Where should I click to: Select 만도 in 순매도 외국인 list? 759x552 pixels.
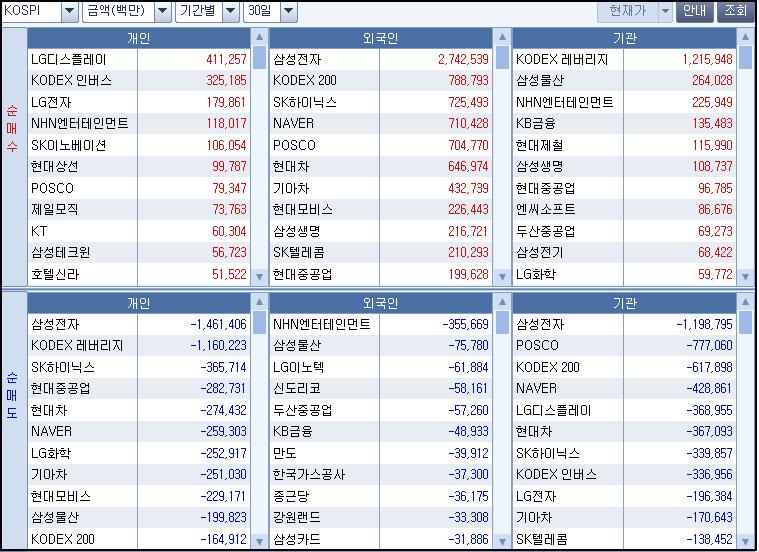[285, 453]
